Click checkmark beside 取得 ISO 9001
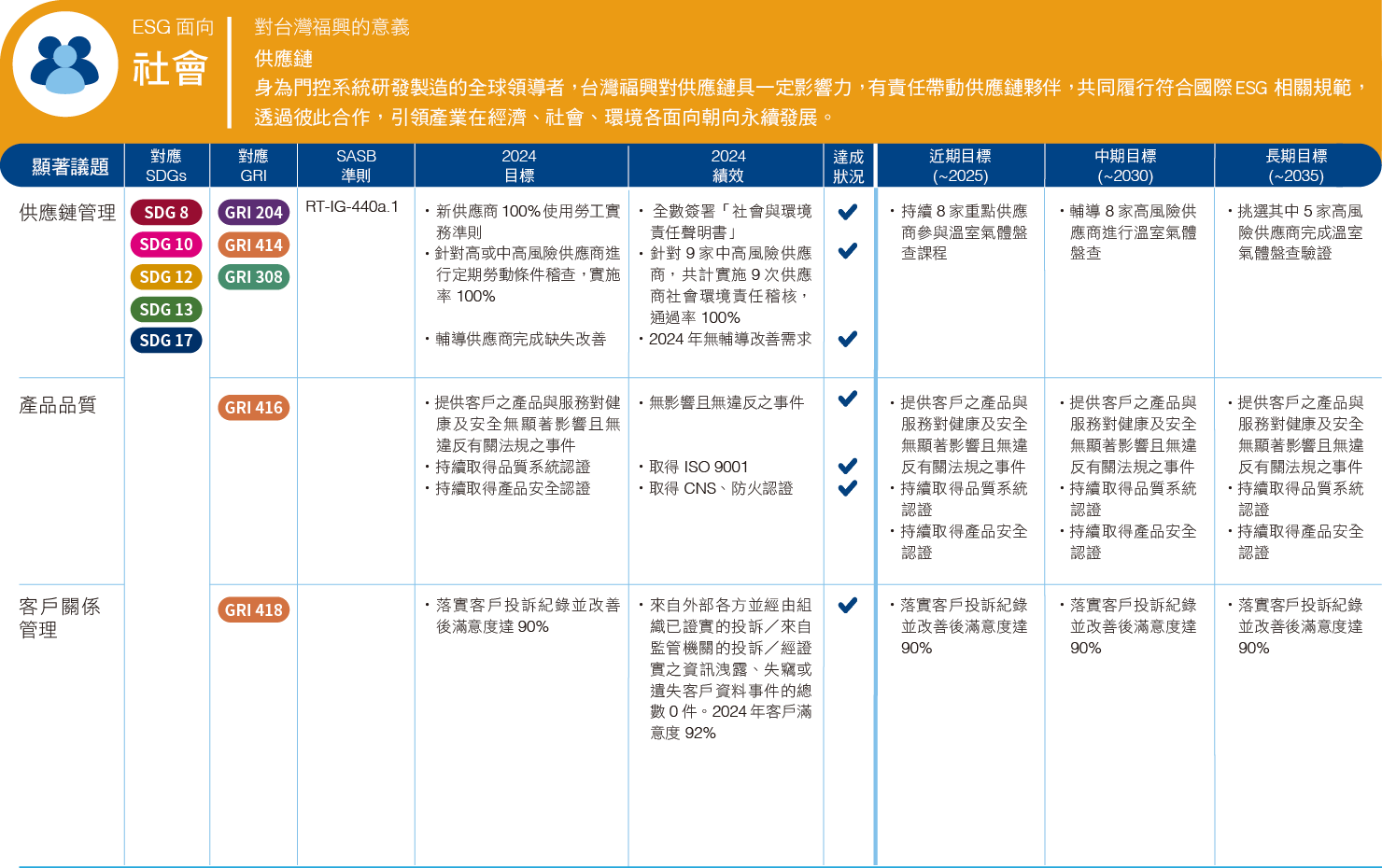The width and height of the screenshot is (1382, 868). coord(848,466)
